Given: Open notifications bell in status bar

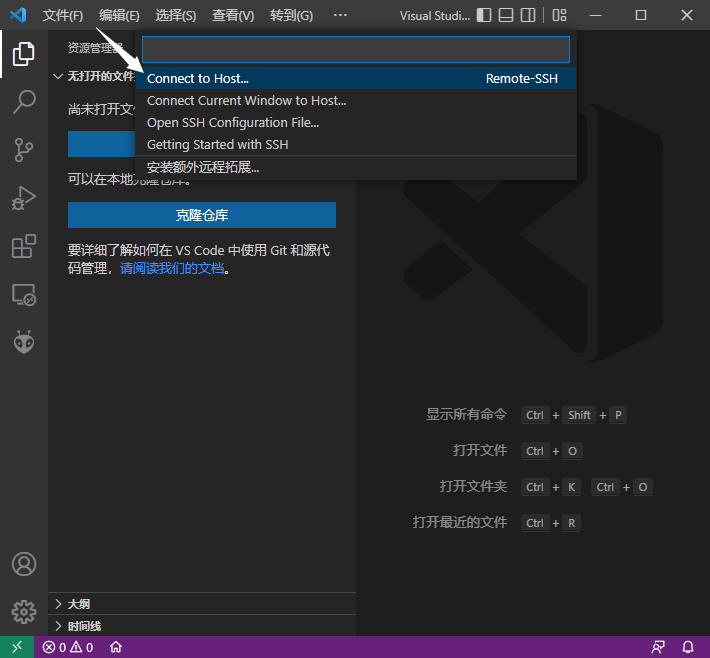Looking at the screenshot, I should tap(688, 647).
